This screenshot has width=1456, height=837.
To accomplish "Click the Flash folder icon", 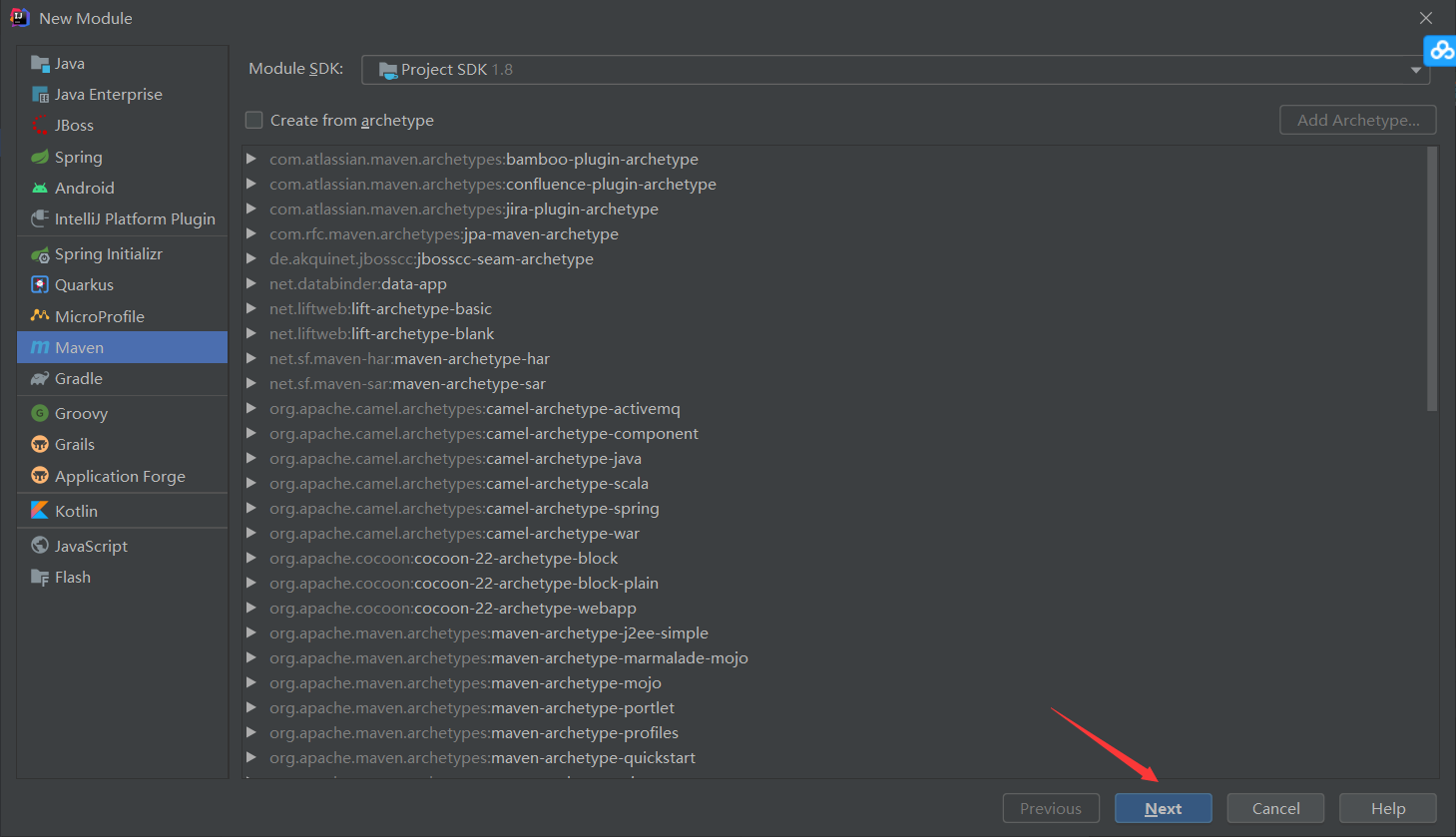I will [x=40, y=577].
